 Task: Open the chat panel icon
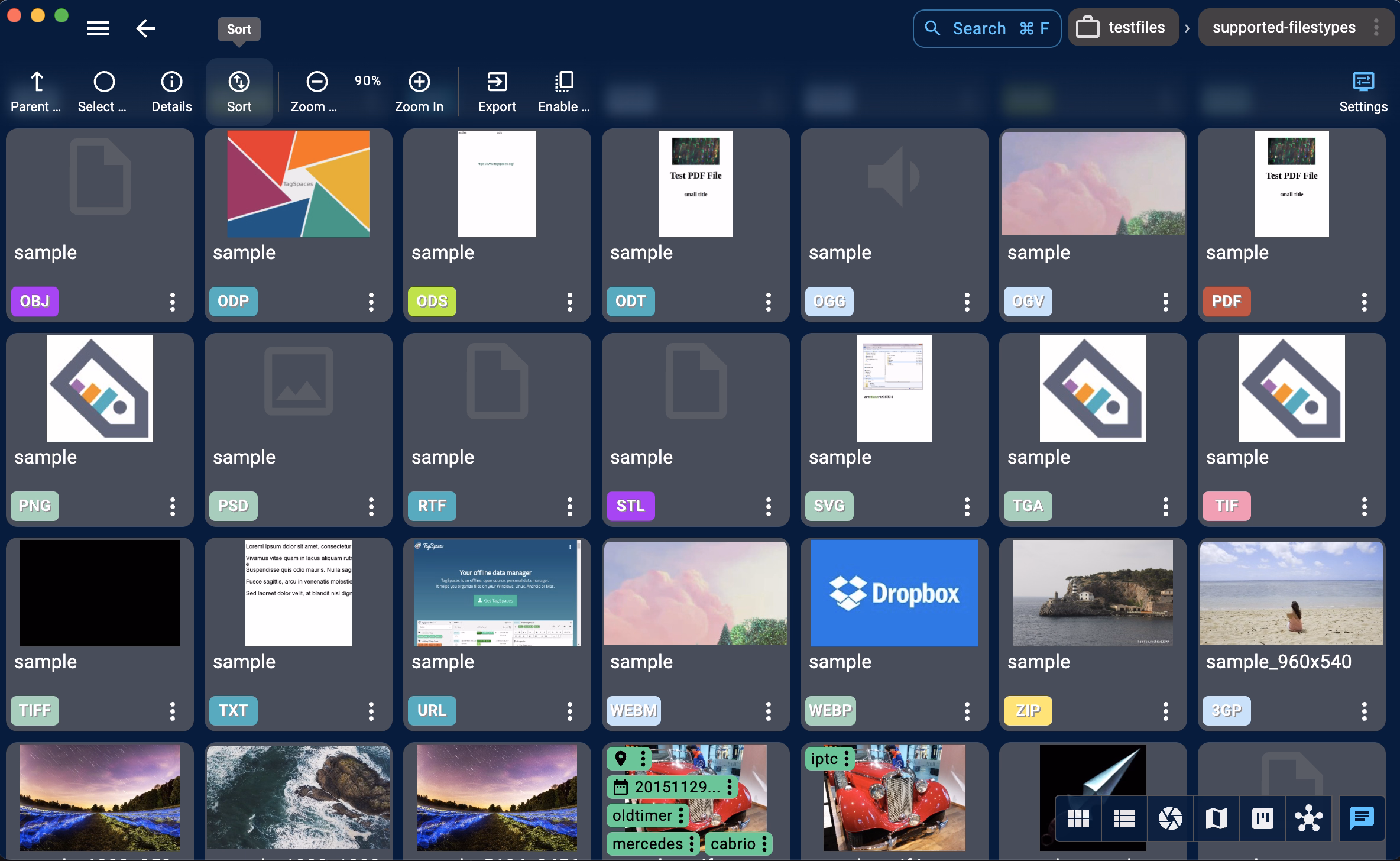pos(1362,818)
